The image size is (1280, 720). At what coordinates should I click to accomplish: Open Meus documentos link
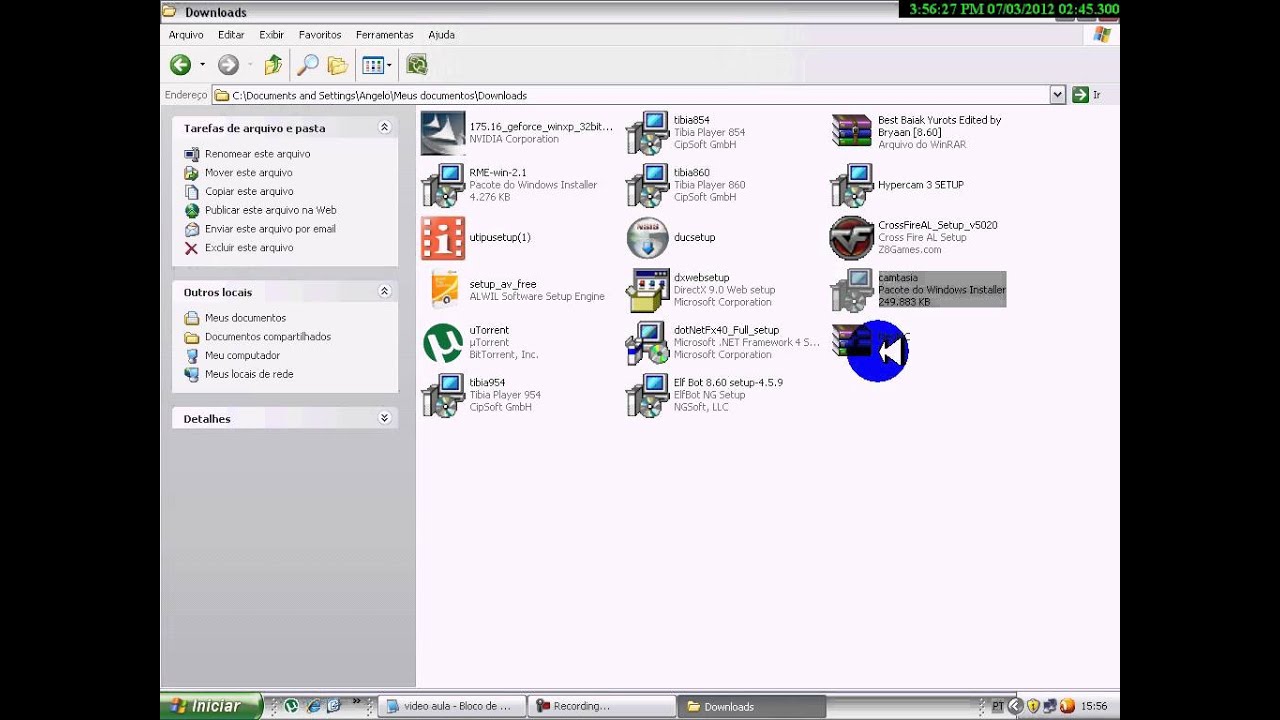[x=245, y=318]
